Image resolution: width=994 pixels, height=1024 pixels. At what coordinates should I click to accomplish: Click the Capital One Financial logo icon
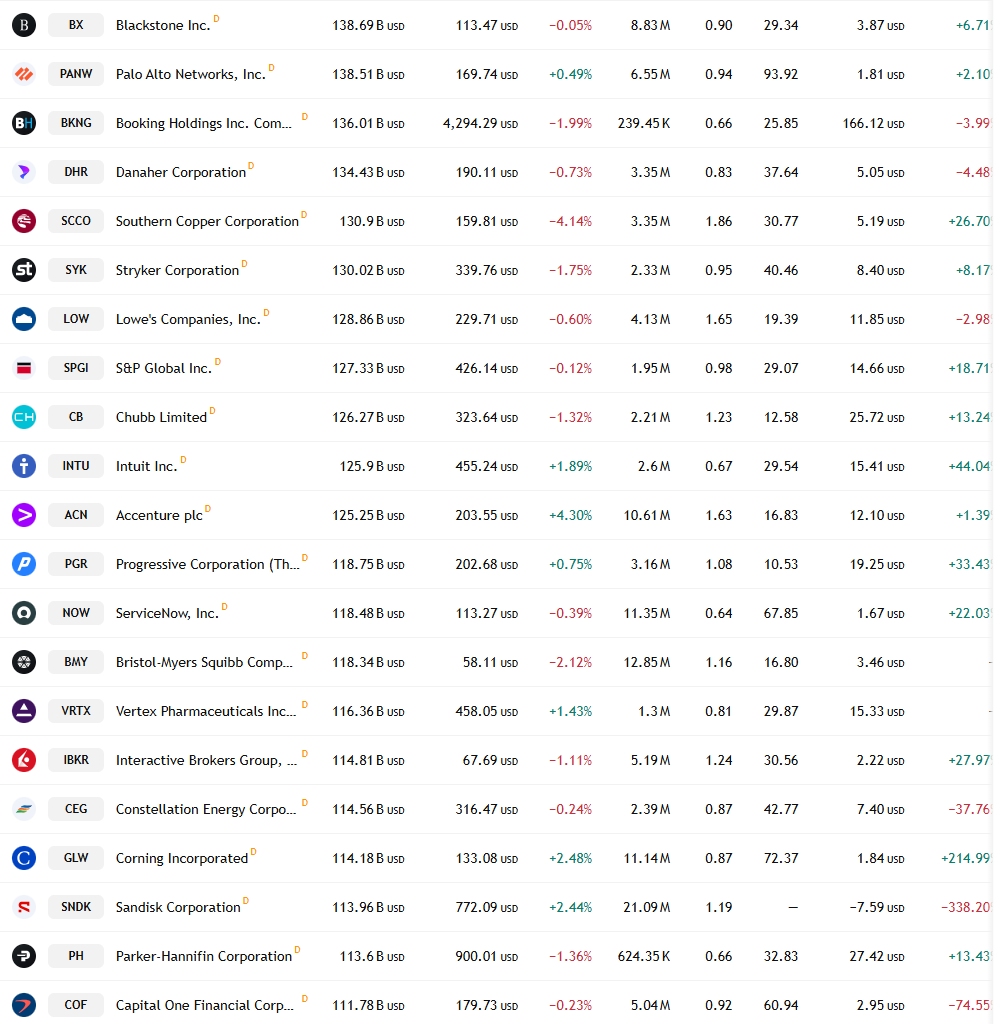[24, 1004]
